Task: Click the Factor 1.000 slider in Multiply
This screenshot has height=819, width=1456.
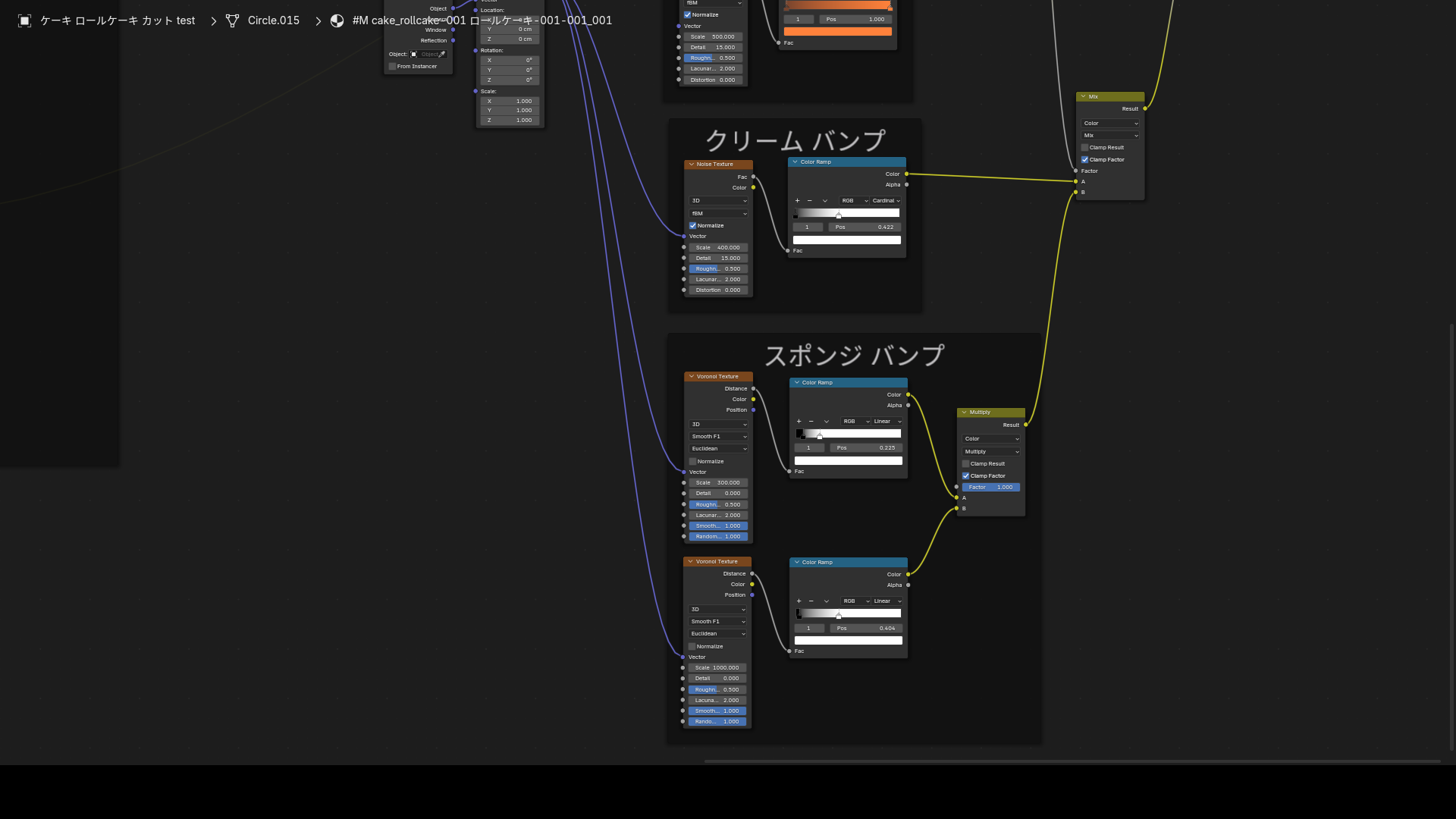Action: 991,488
